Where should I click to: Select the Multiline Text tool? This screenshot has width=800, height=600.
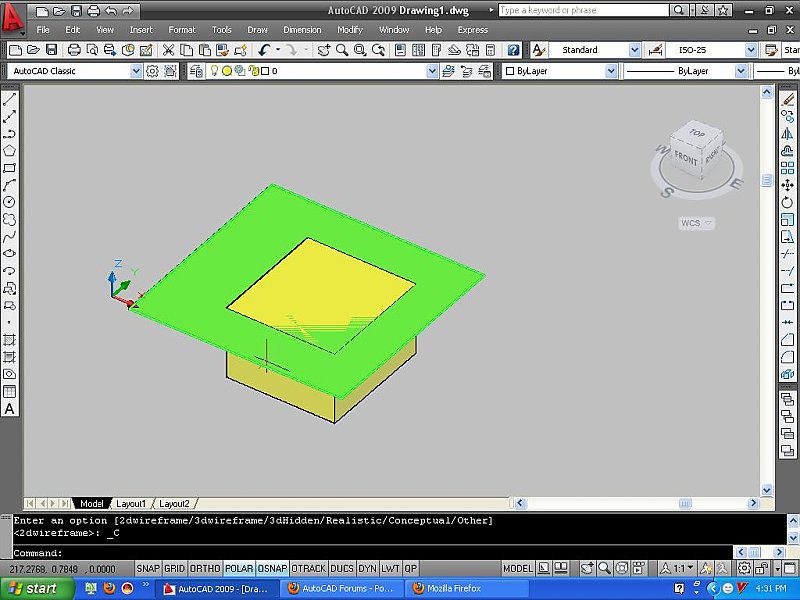click(9, 408)
